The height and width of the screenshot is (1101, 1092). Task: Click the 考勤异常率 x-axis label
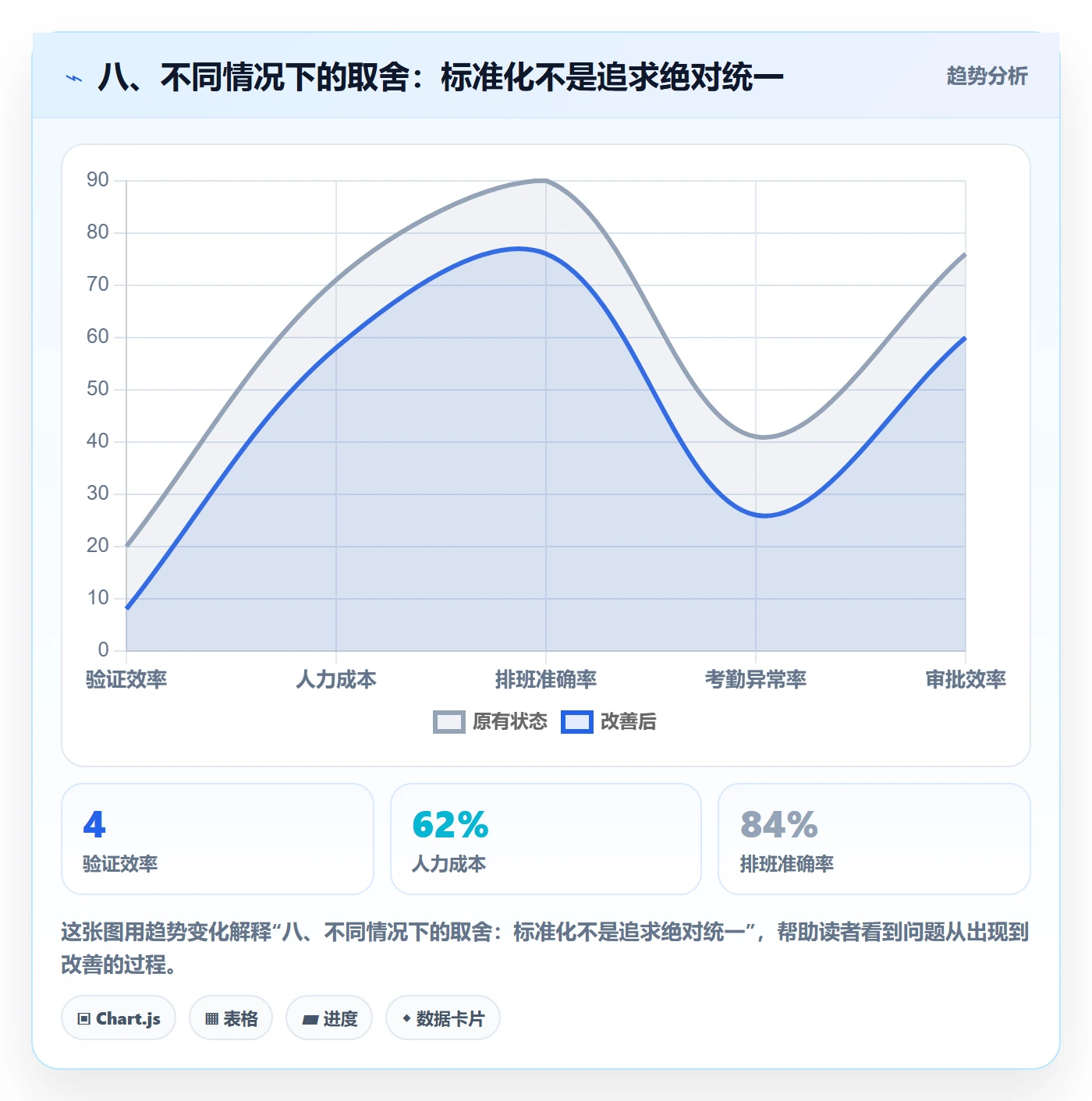[x=756, y=679]
